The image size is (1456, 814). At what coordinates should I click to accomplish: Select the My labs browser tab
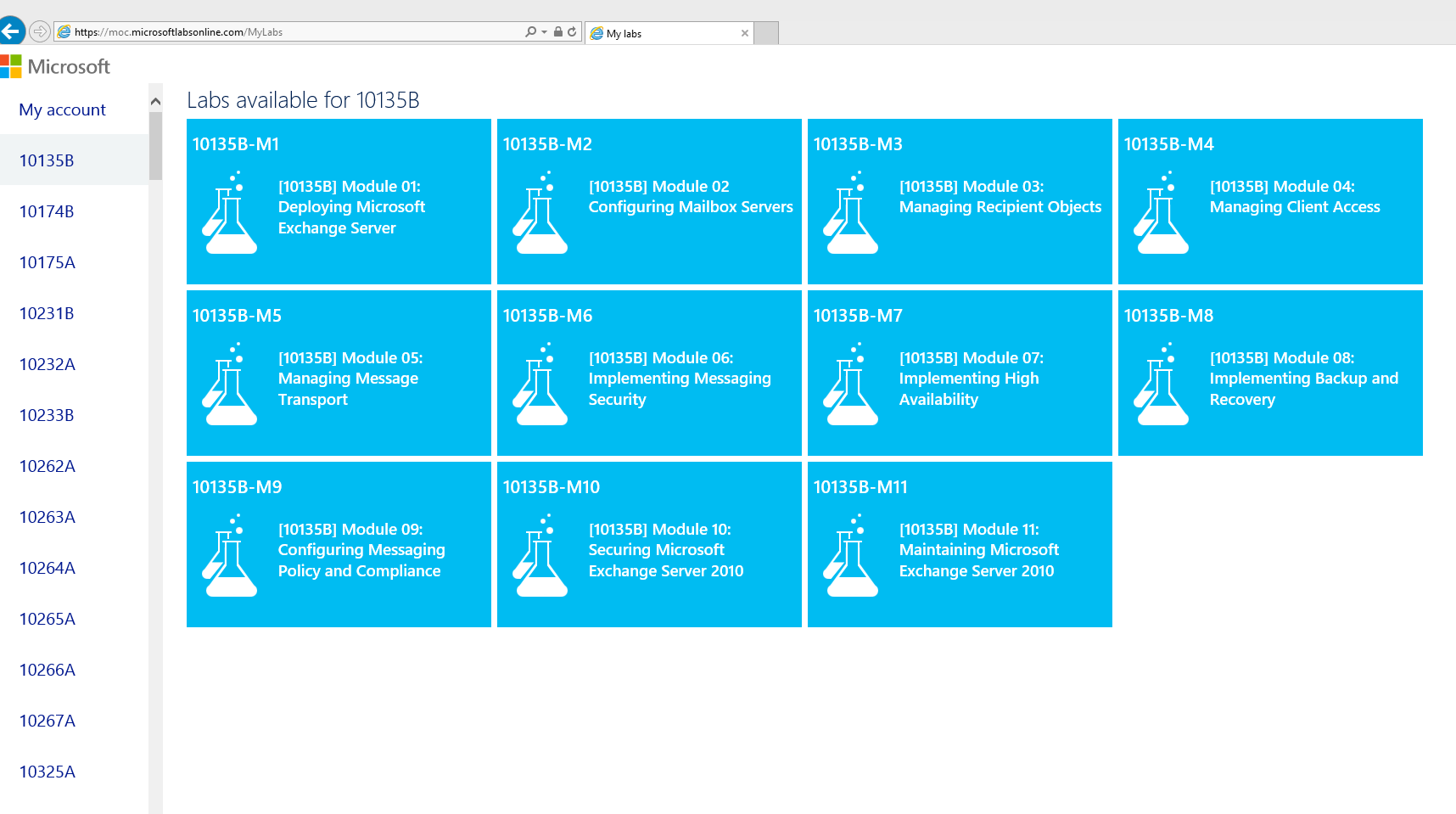point(669,33)
